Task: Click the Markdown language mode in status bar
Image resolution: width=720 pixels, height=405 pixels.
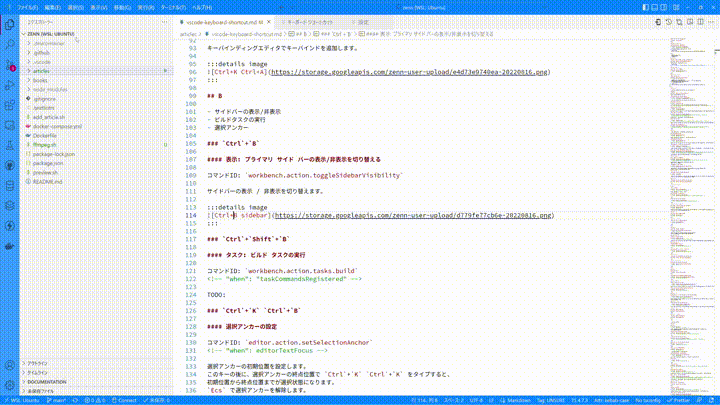Action: 515,400
